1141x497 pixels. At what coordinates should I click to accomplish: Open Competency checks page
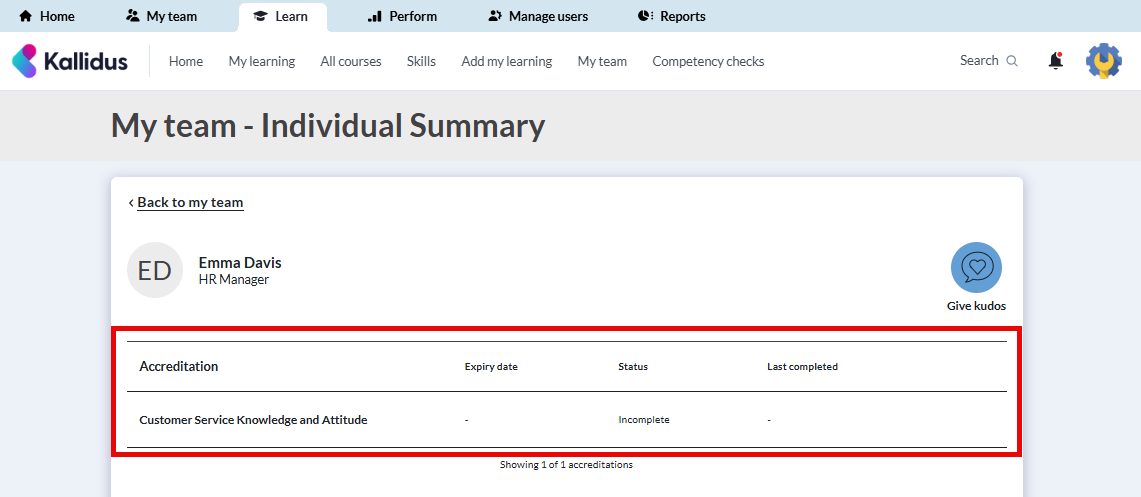708,61
